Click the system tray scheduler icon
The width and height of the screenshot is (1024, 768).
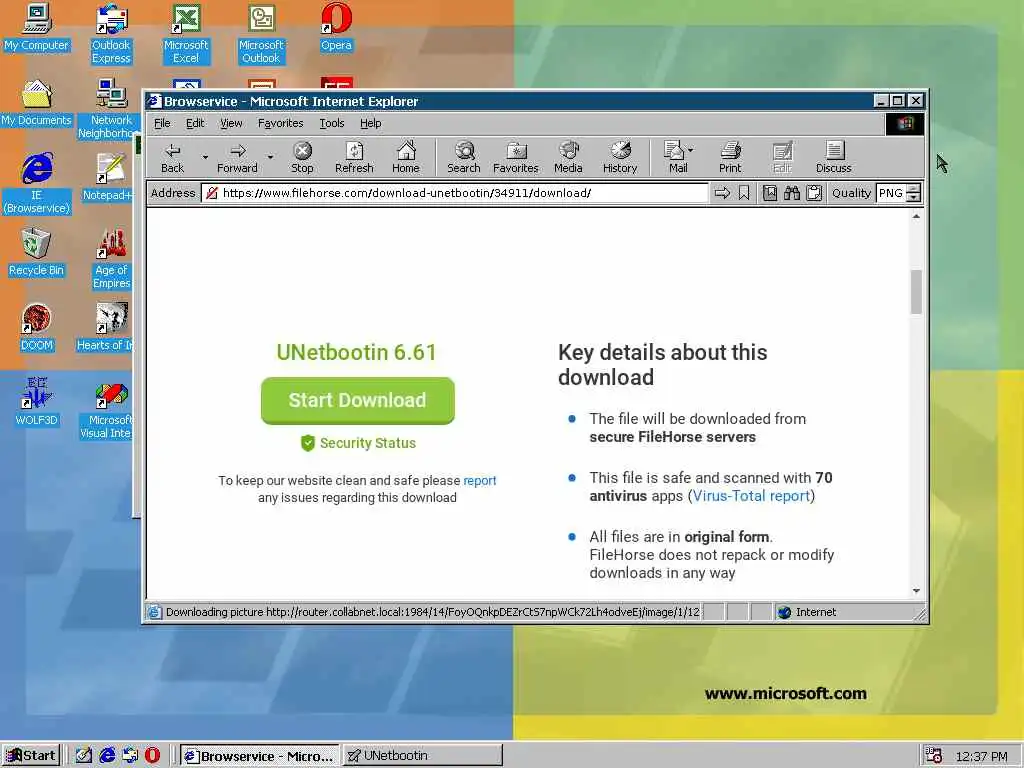click(x=934, y=756)
